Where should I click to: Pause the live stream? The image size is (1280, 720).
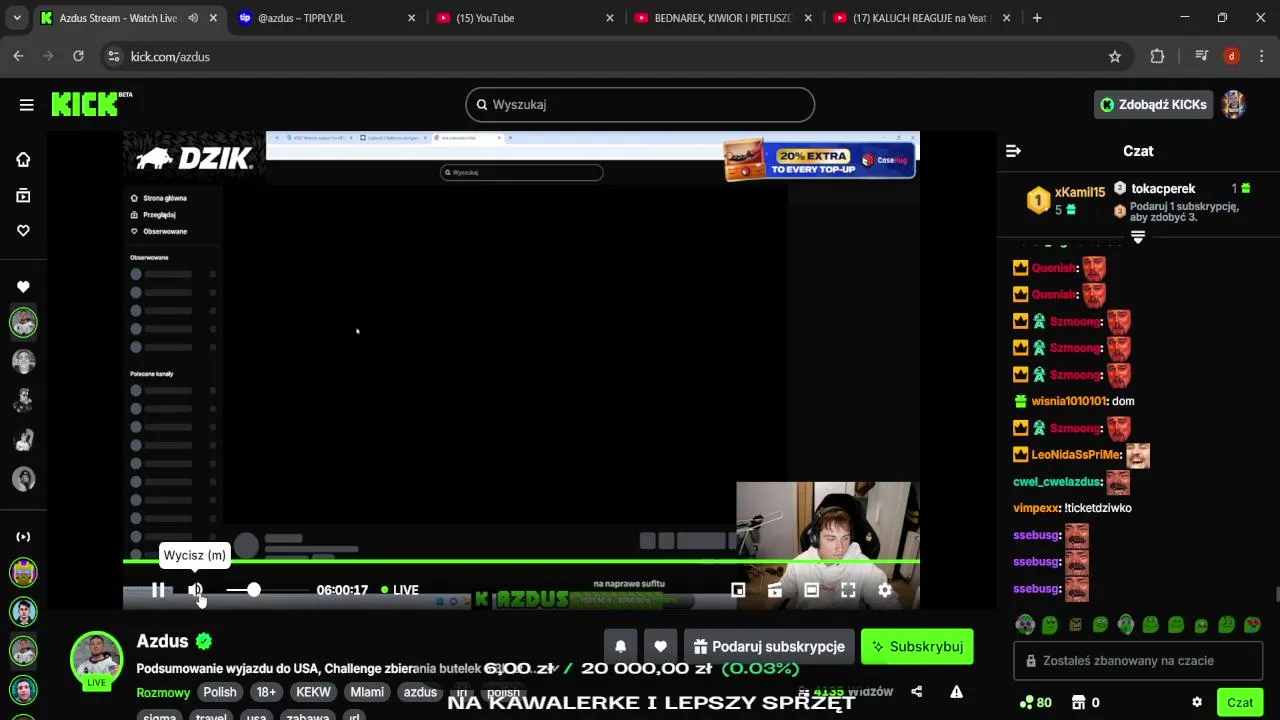click(x=158, y=590)
